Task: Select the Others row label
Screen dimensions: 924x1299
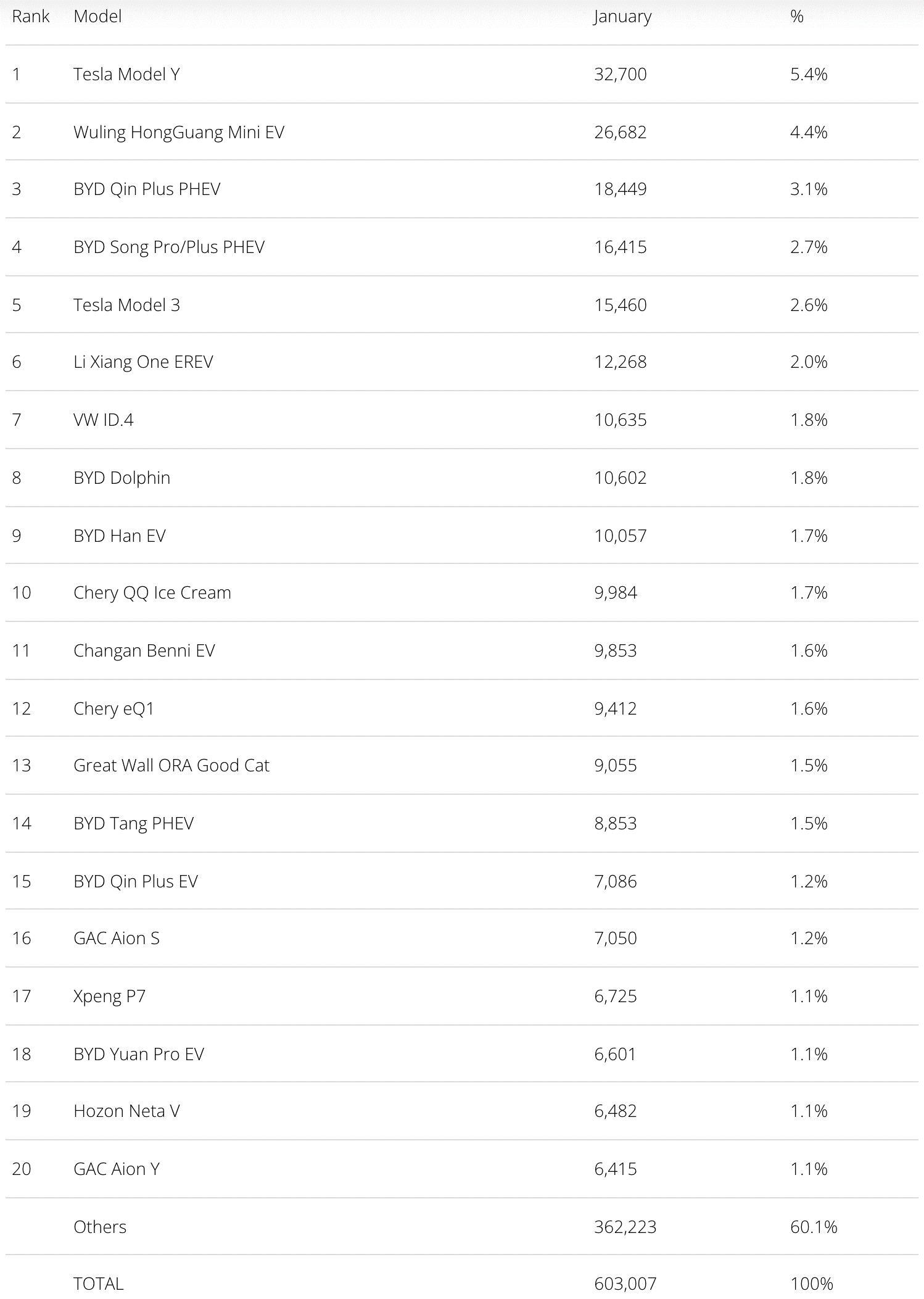Action: [100, 1227]
